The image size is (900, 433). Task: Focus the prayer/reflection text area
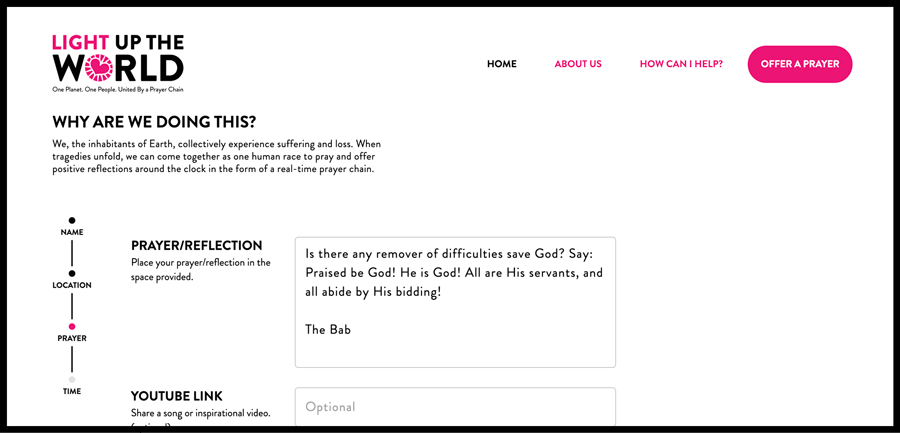pos(455,302)
